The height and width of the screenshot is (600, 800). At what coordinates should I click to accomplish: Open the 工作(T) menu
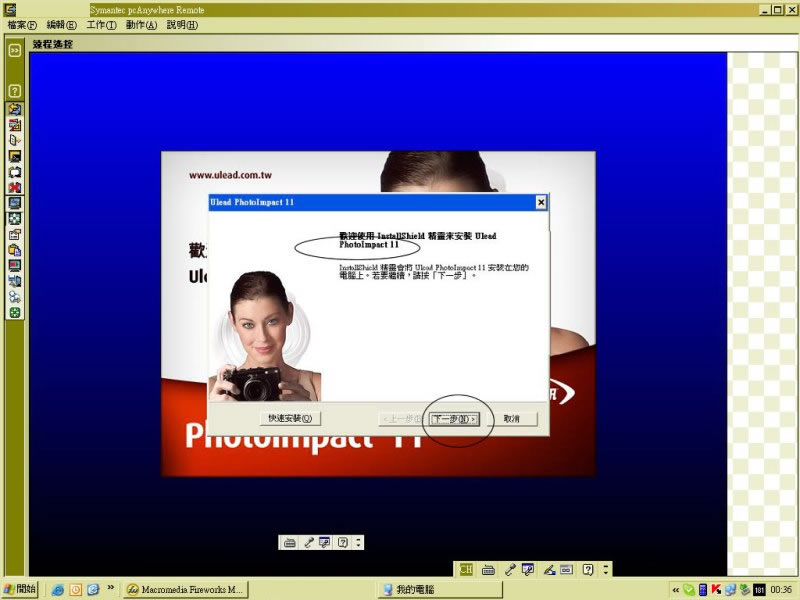(x=101, y=25)
